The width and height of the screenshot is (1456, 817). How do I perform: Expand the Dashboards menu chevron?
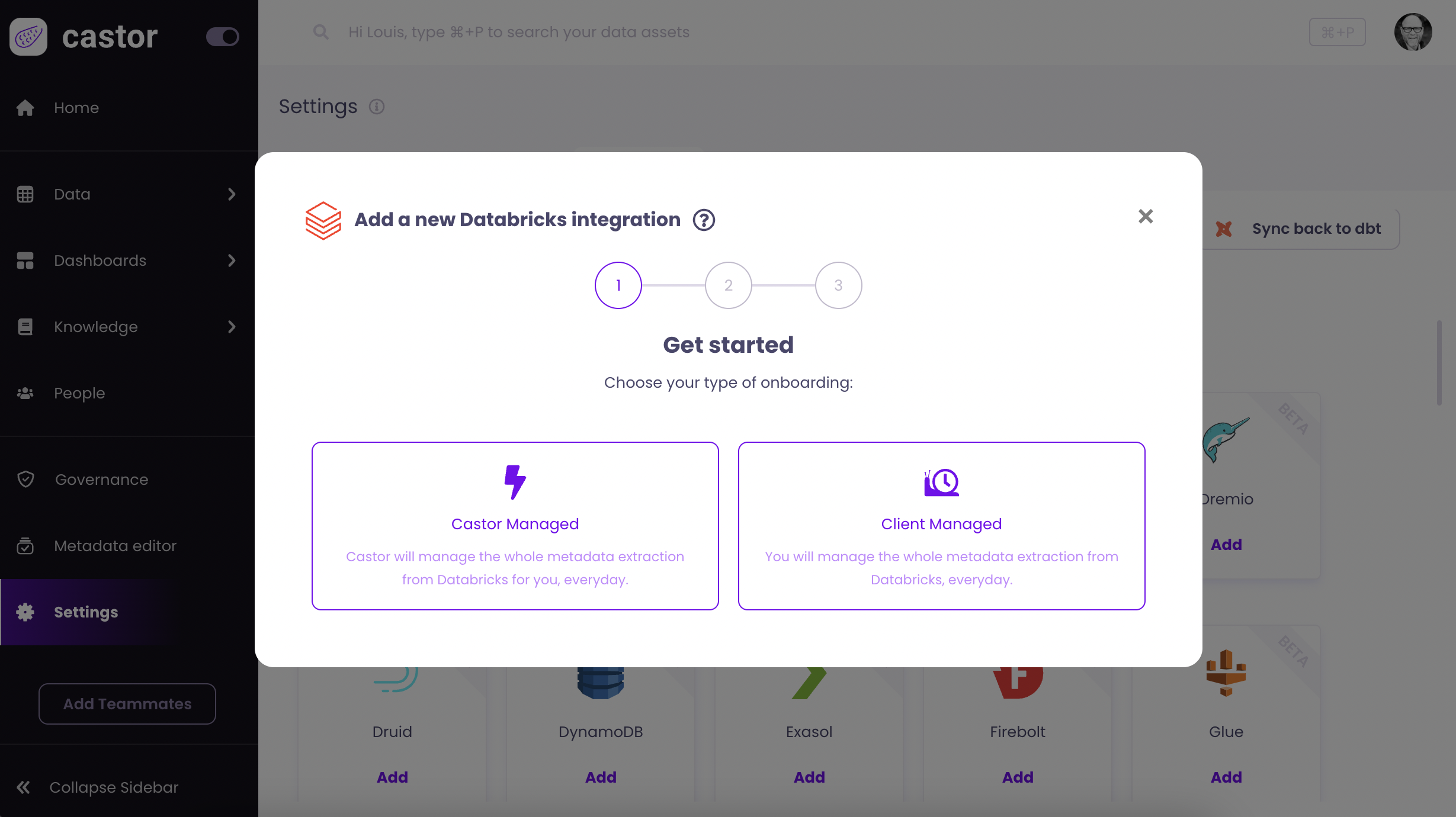[232, 260]
